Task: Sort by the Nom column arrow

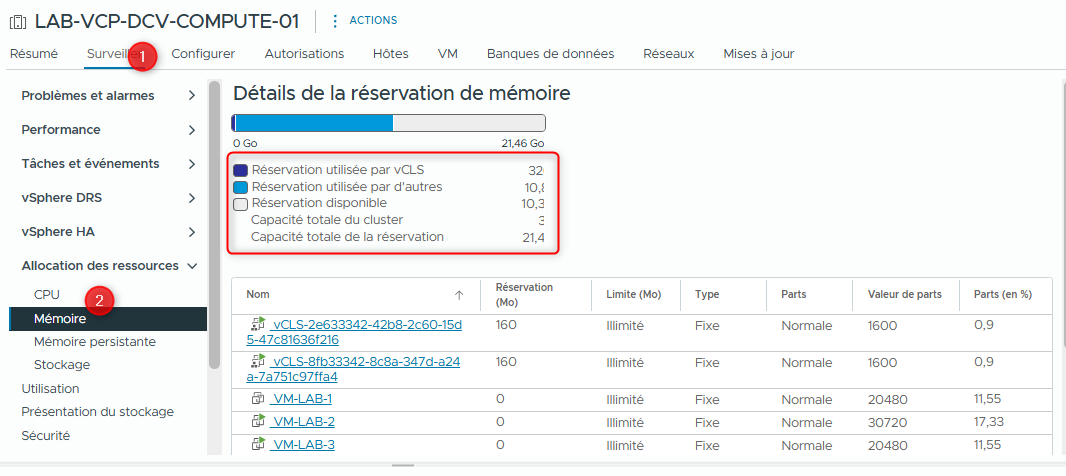Action: pos(459,295)
